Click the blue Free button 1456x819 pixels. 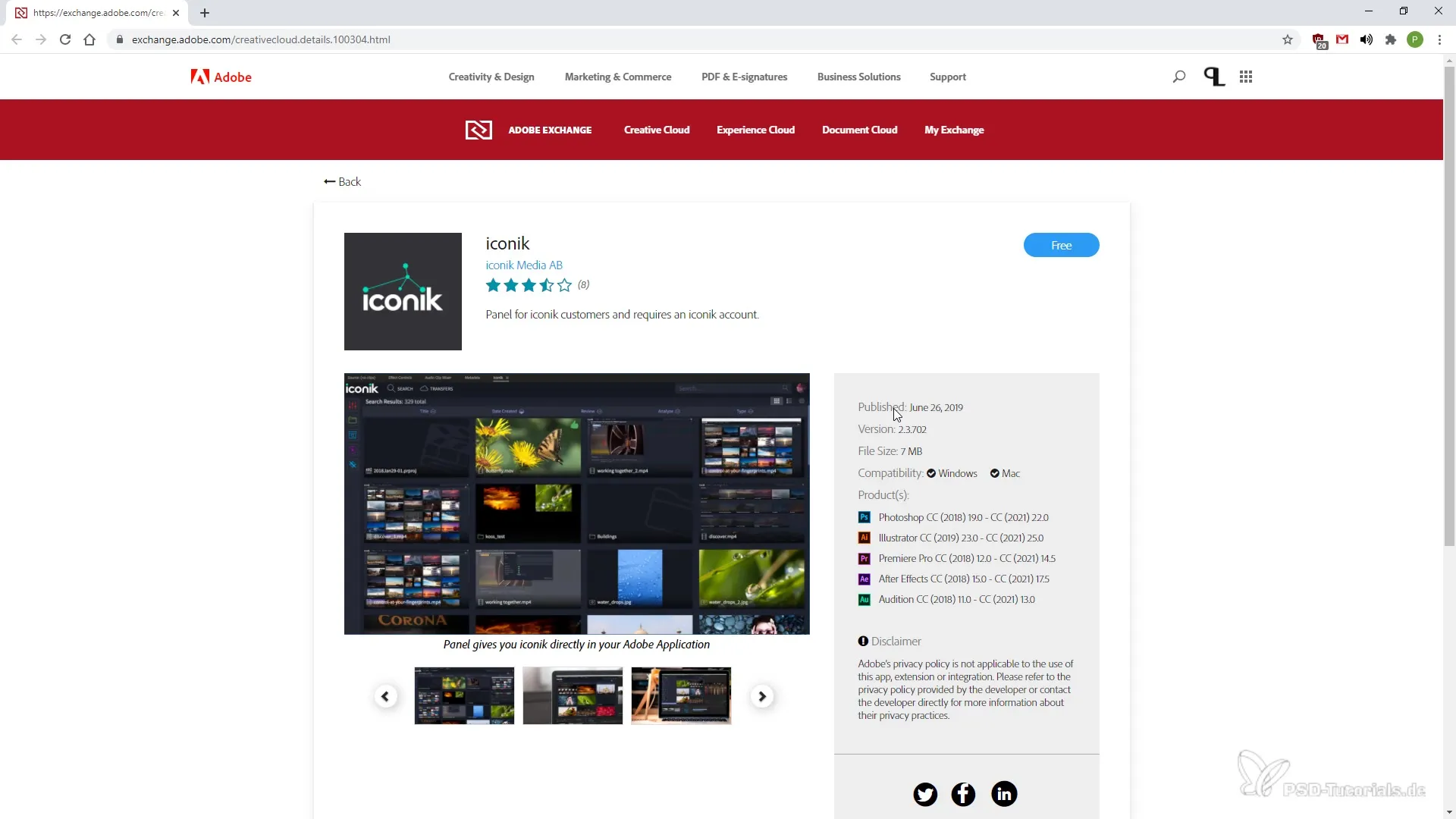coord(1061,245)
